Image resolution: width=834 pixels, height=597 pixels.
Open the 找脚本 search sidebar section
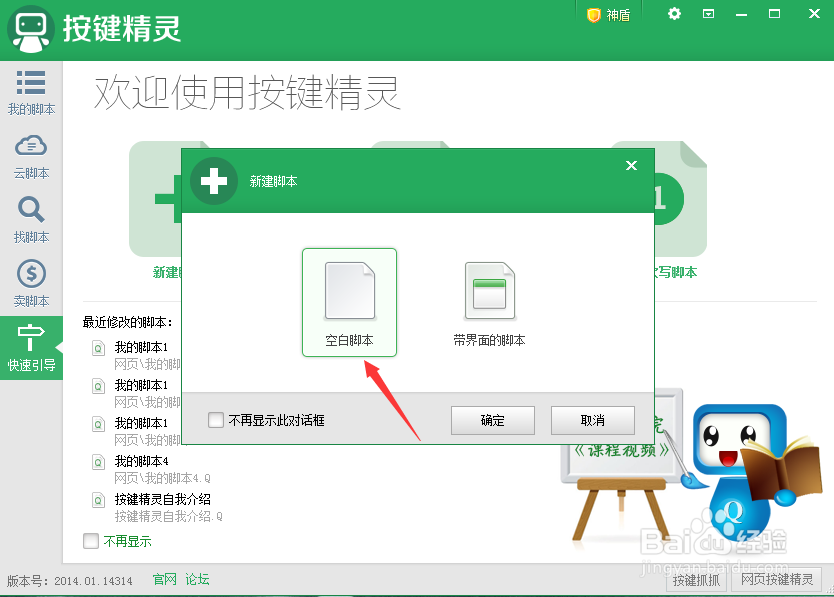[31, 220]
